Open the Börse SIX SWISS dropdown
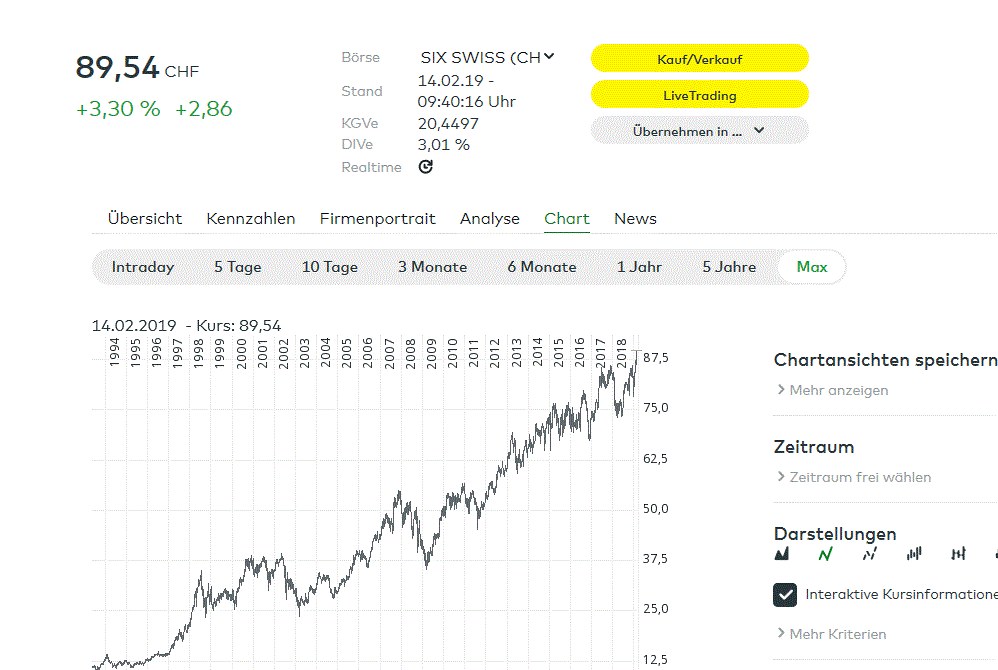Image resolution: width=998 pixels, height=670 pixels. pyautogui.click(x=487, y=58)
